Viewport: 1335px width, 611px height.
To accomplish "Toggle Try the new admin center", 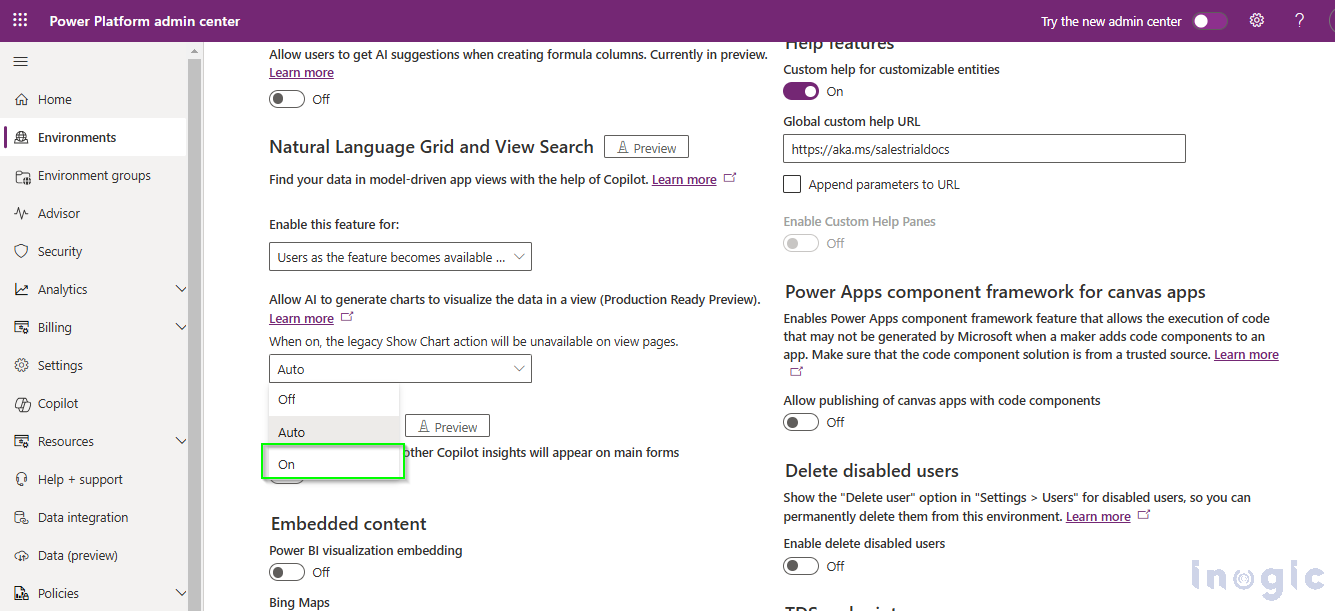I will pos(1210,21).
